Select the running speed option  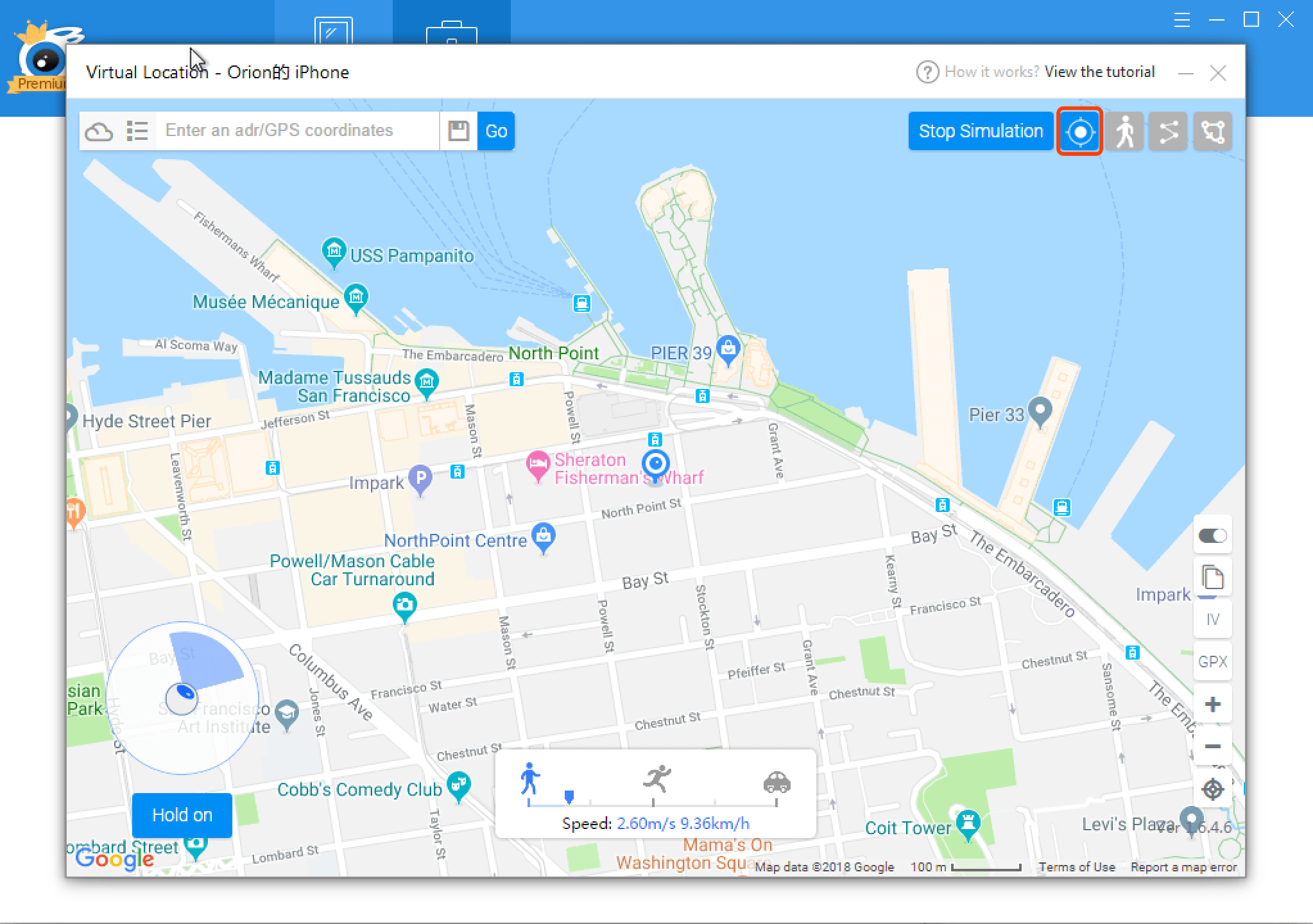(656, 779)
